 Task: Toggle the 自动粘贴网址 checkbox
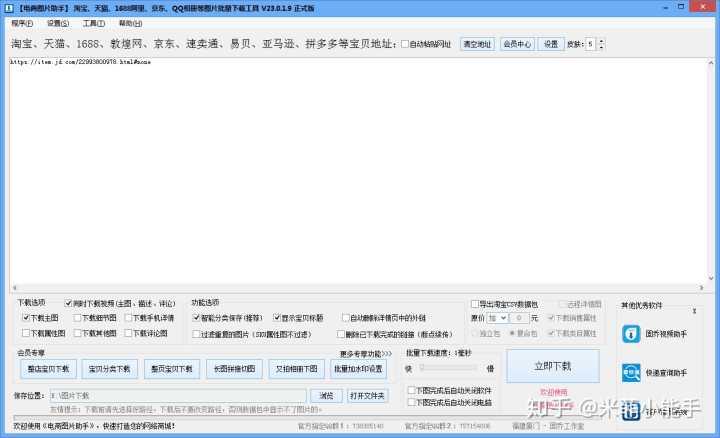tap(405, 44)
